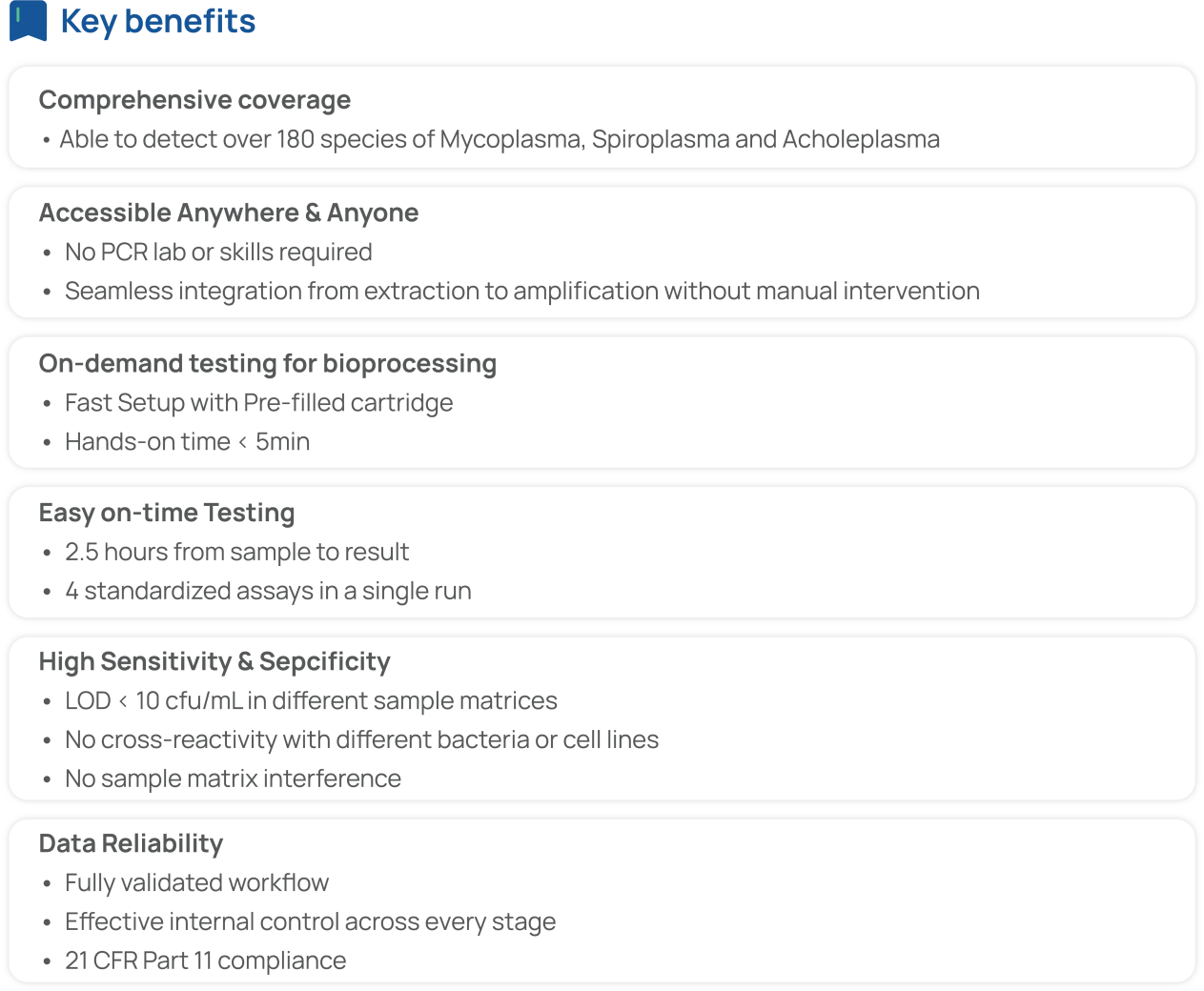
Task: Click the 21 CFR Part 11 compliance bullet
Action: [x=205, y=961]
